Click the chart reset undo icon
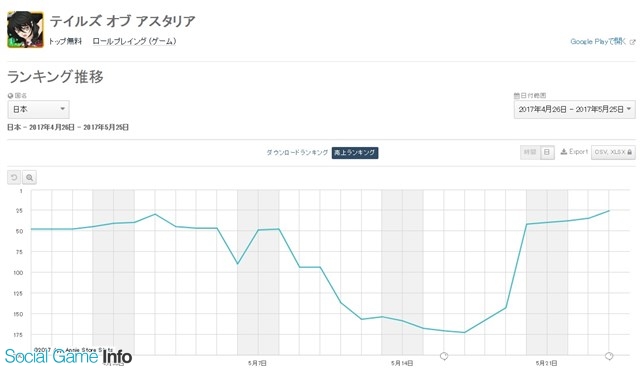The image size is (640, 369). (14, 178)
